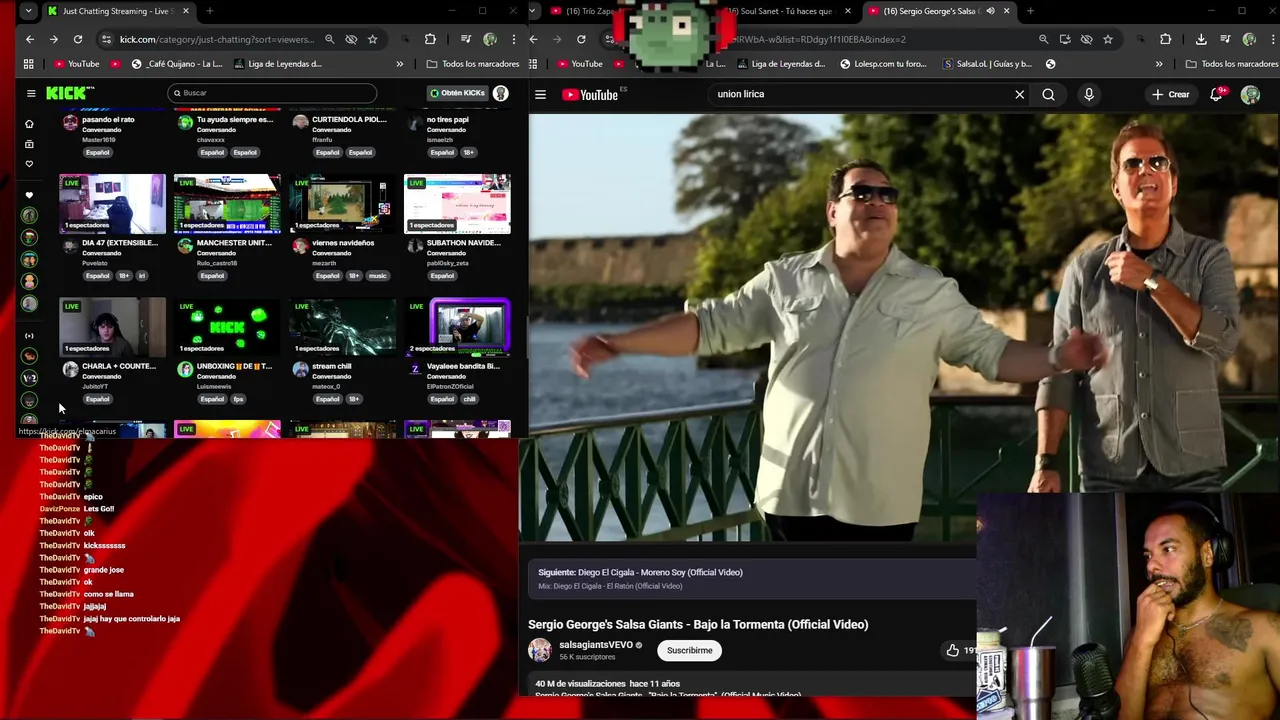Viewport: 1280px width, 720px height.
Task: Zoom magnifier icon in the Kick address bar
Action: [329, 39]
